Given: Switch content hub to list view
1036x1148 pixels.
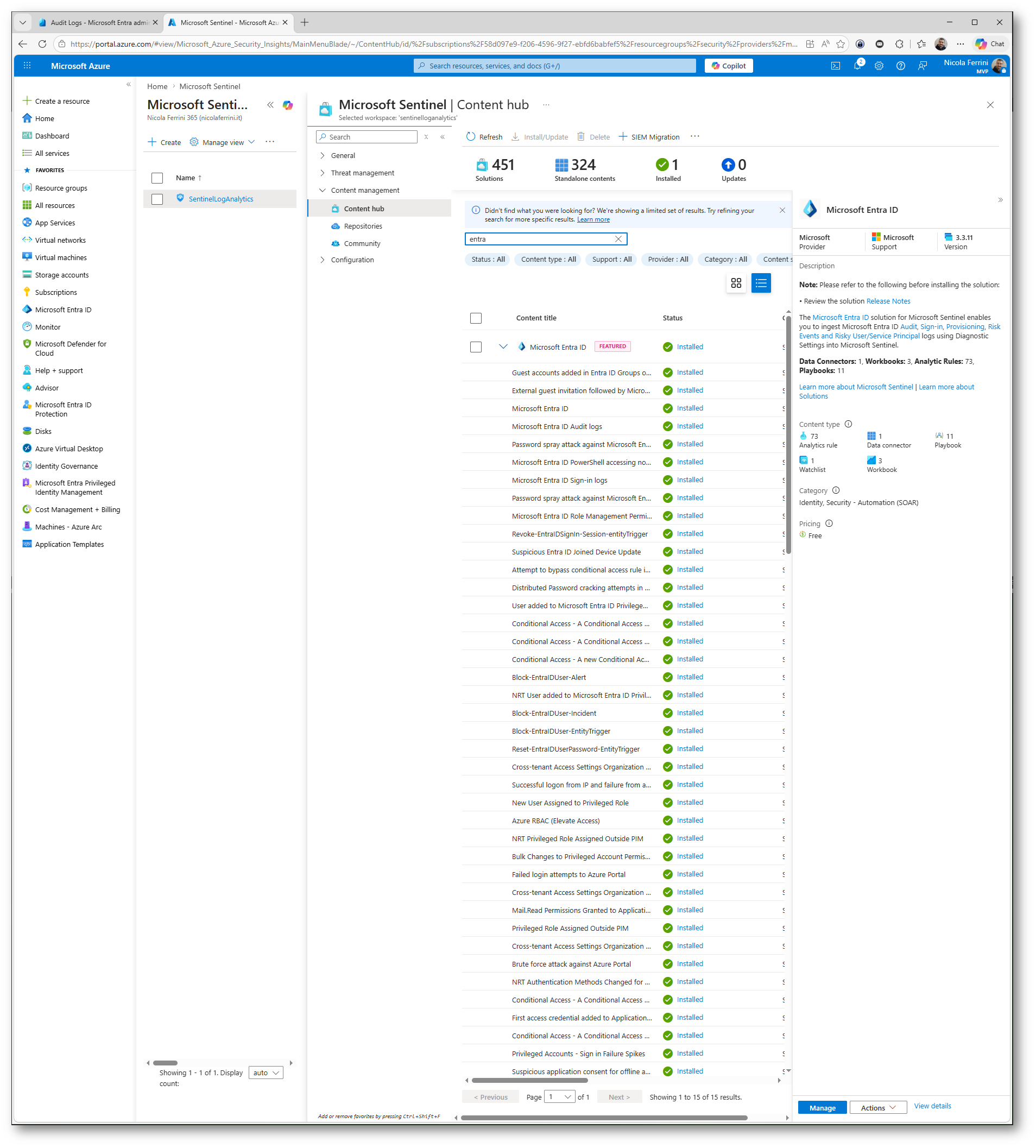Looking at the screenshot, I should pyautogui.click(x=761, y=283).
